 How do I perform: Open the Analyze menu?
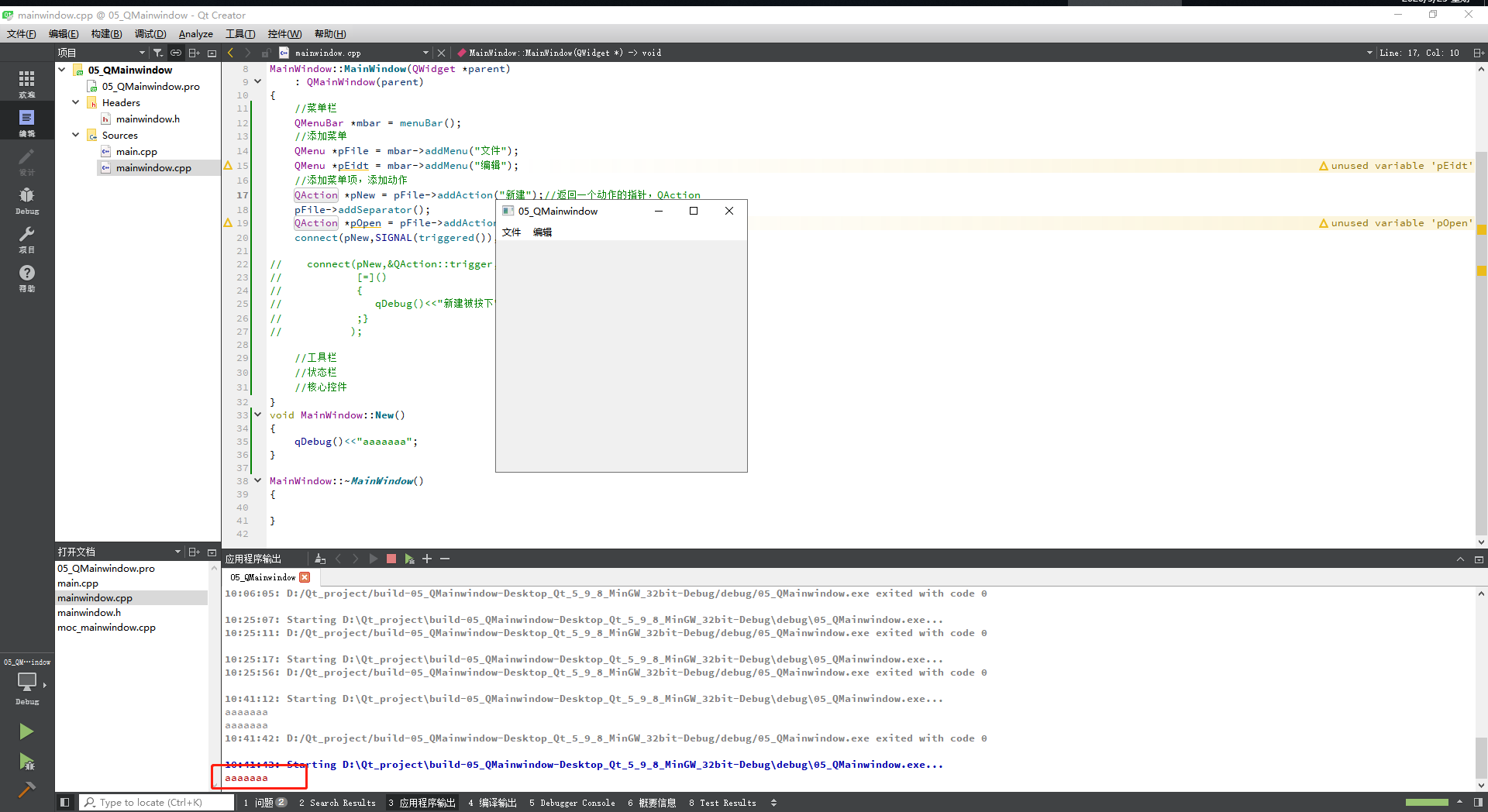tap(196, 33)
